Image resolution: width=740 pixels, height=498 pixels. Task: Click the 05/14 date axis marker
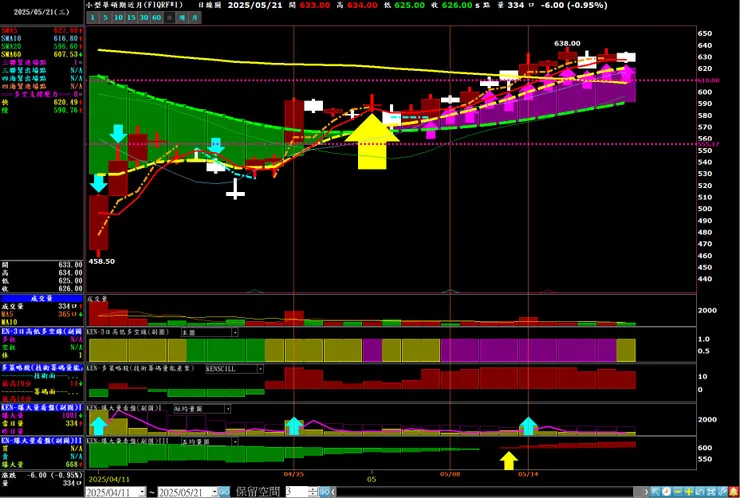529,473
